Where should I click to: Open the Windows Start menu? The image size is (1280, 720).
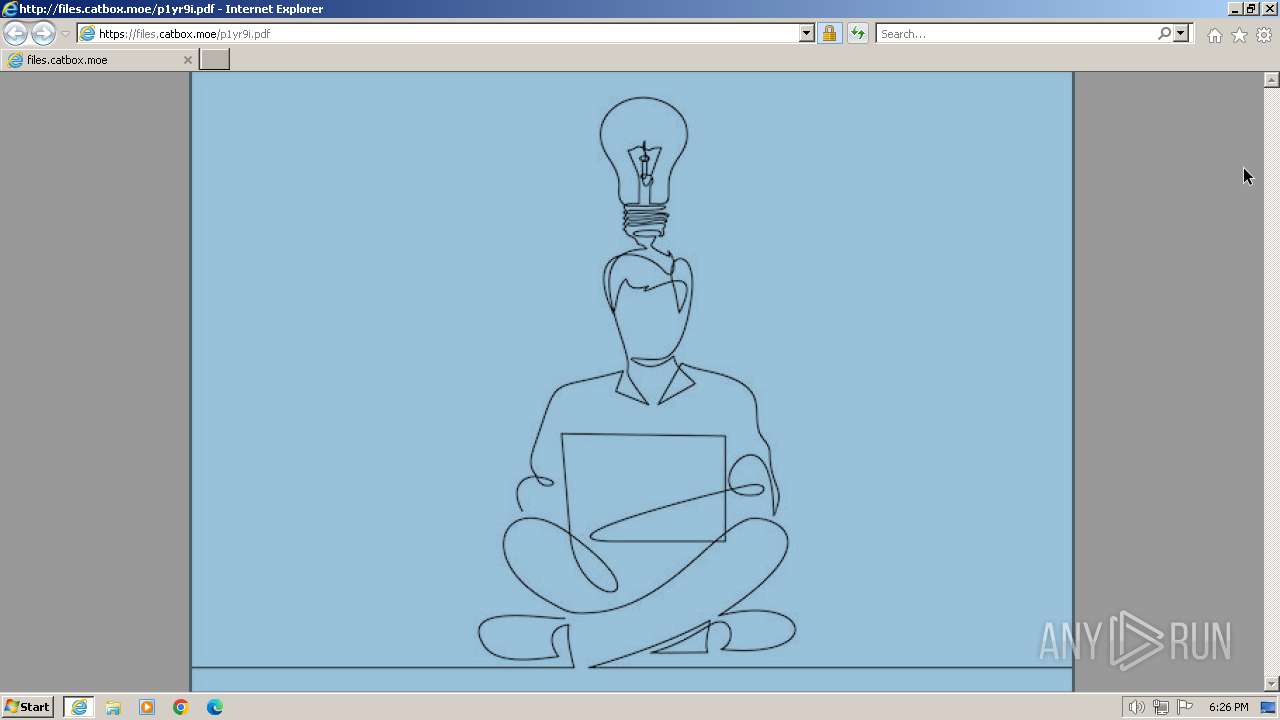click(x=28, y=707)
